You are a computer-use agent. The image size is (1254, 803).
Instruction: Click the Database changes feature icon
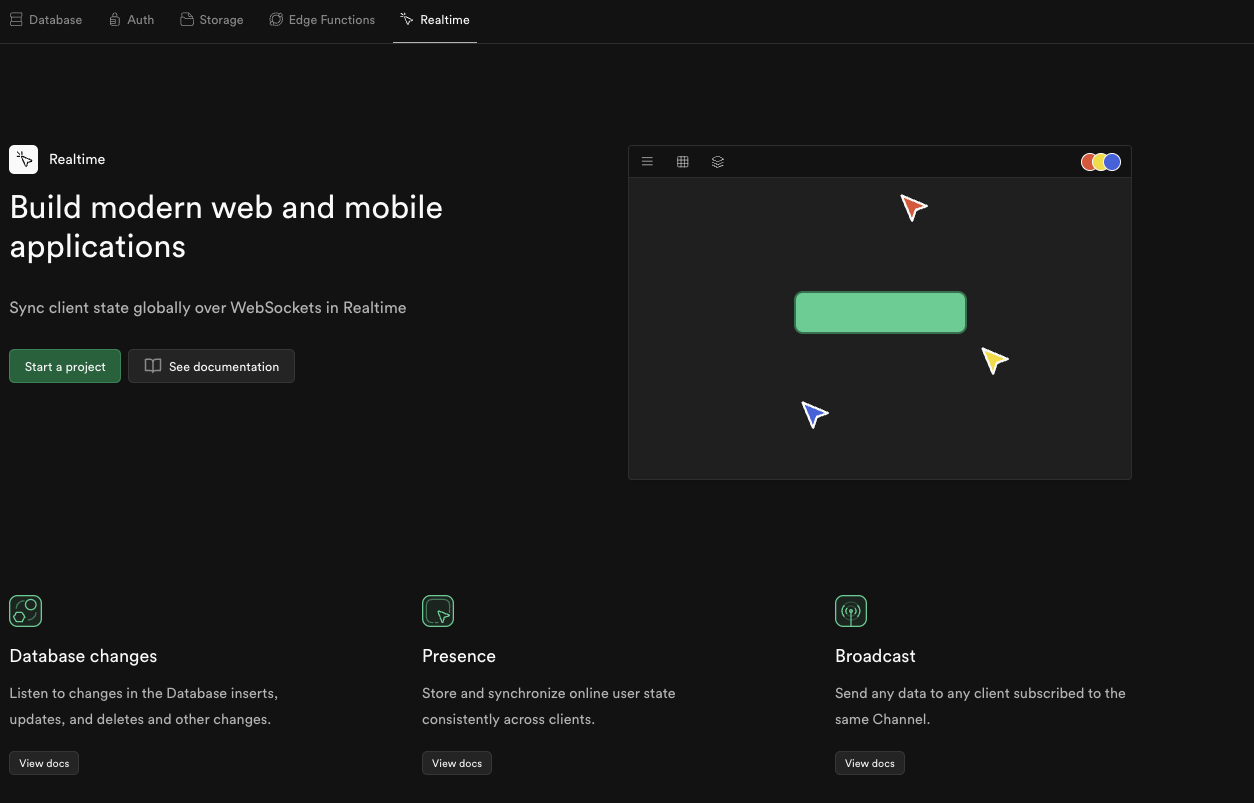25,611
